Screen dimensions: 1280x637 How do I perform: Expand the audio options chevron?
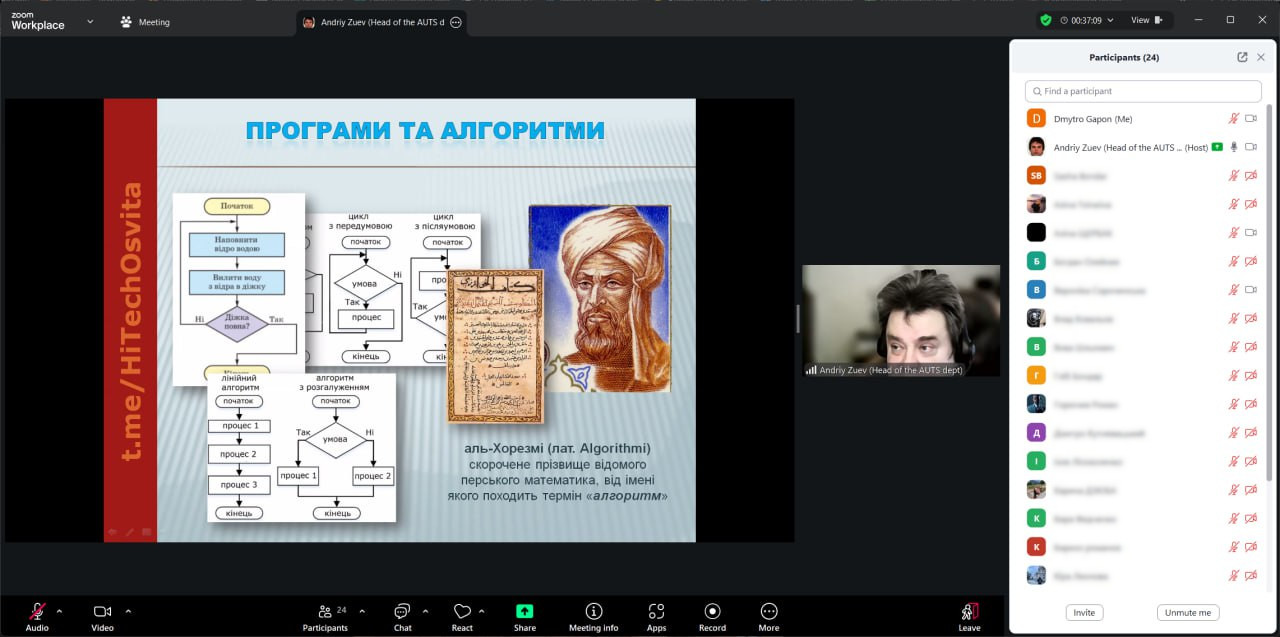pos(59,611)
